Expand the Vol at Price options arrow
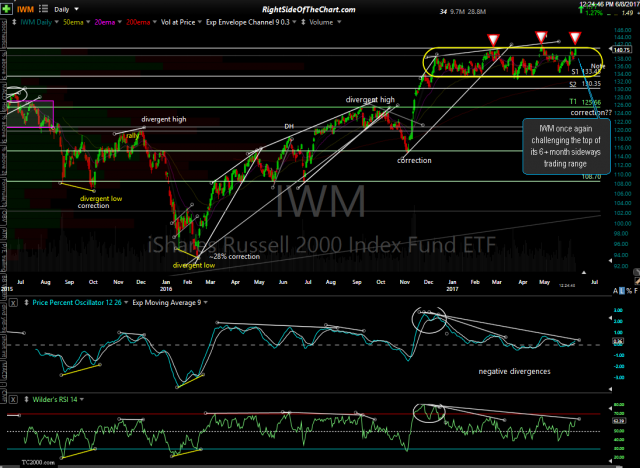 [200, 22]
